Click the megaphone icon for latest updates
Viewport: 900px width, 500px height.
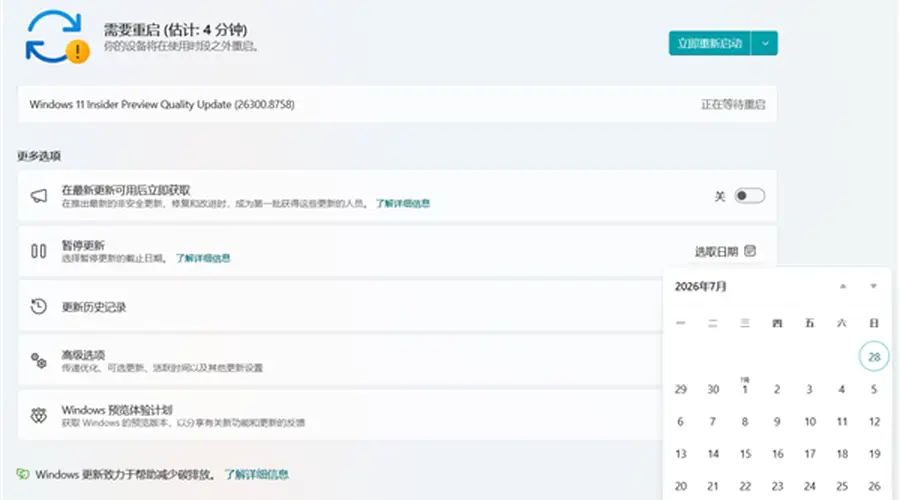coord(38,196)
